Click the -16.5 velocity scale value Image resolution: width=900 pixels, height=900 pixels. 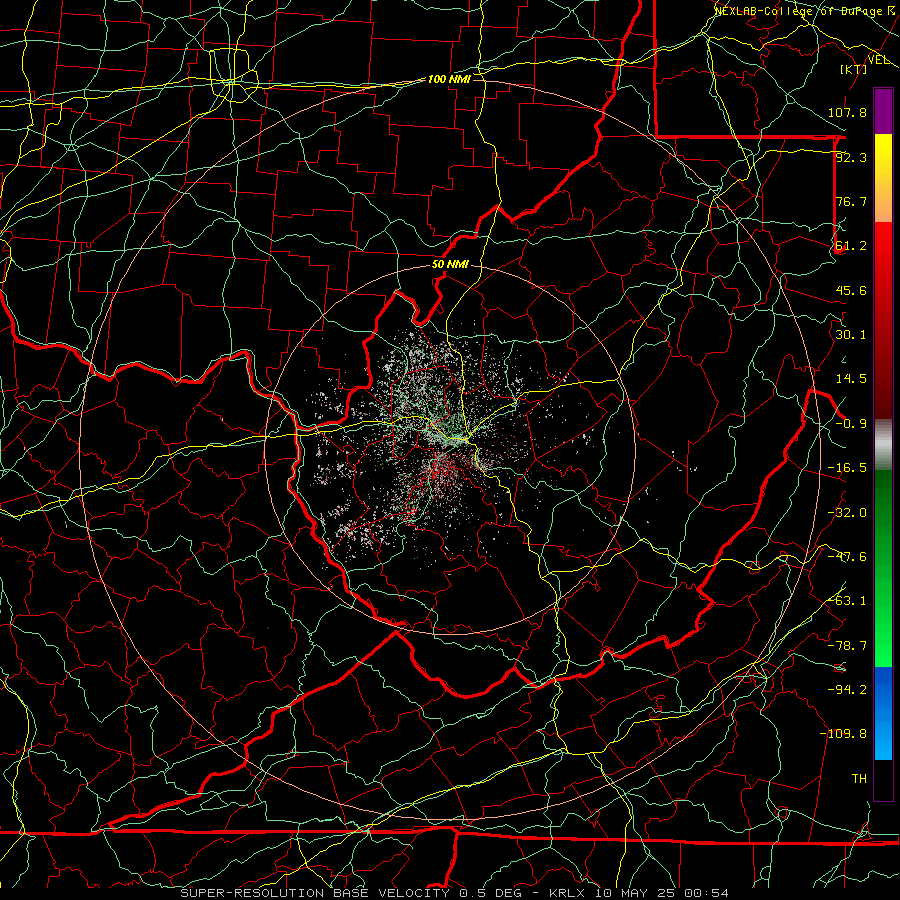click(x=847, y=468)
